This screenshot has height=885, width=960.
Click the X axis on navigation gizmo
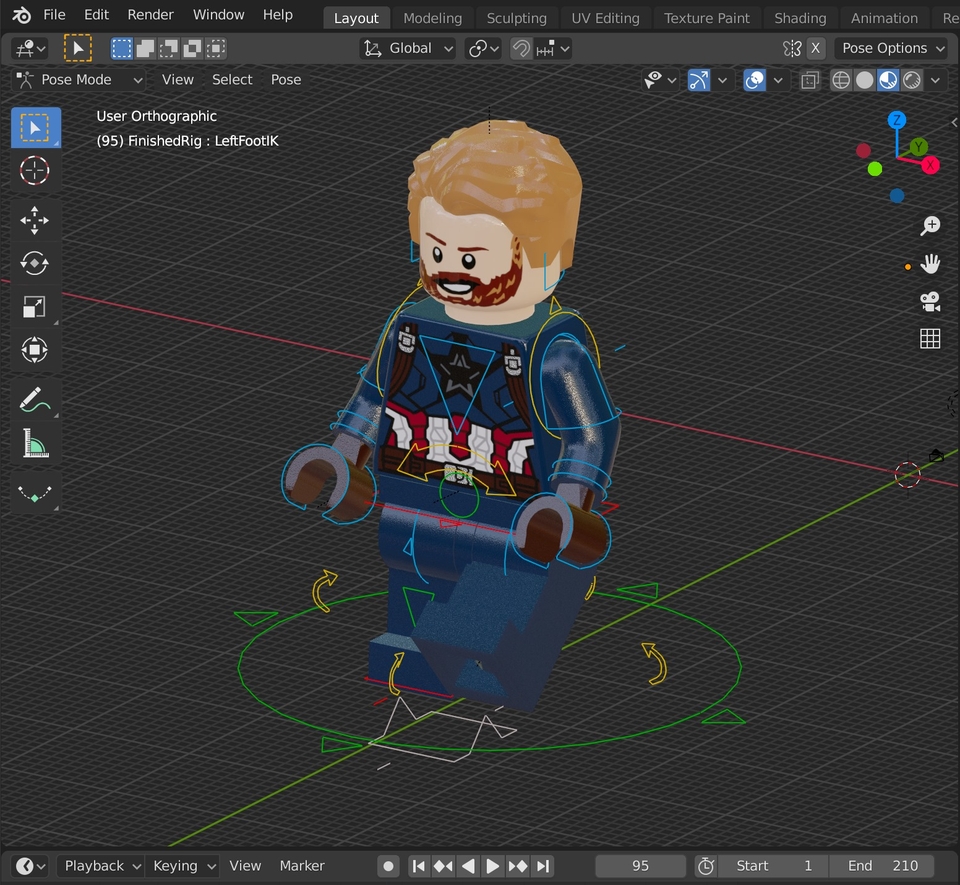click(931, 165)
